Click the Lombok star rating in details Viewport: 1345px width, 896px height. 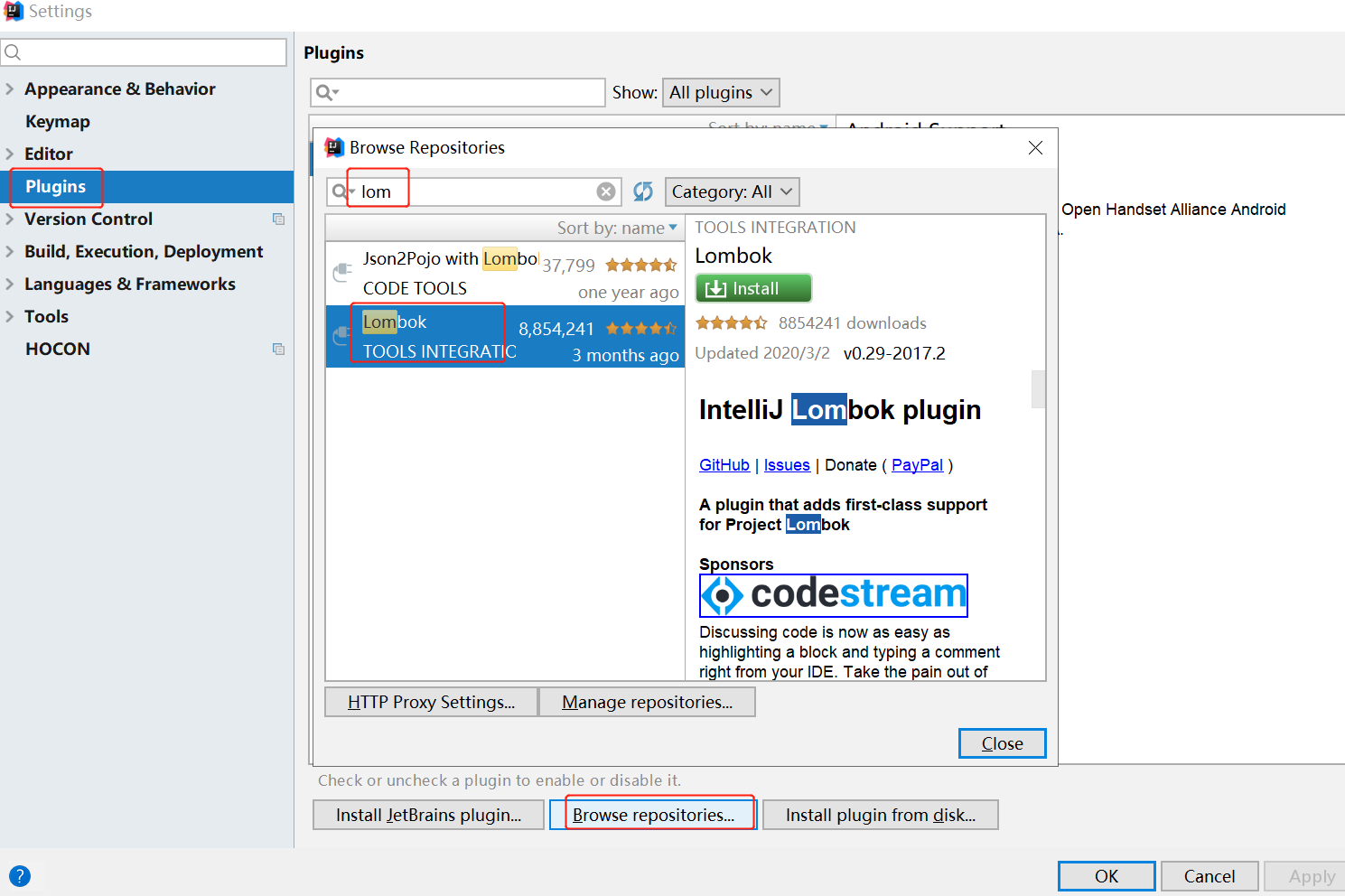[732, 322]
